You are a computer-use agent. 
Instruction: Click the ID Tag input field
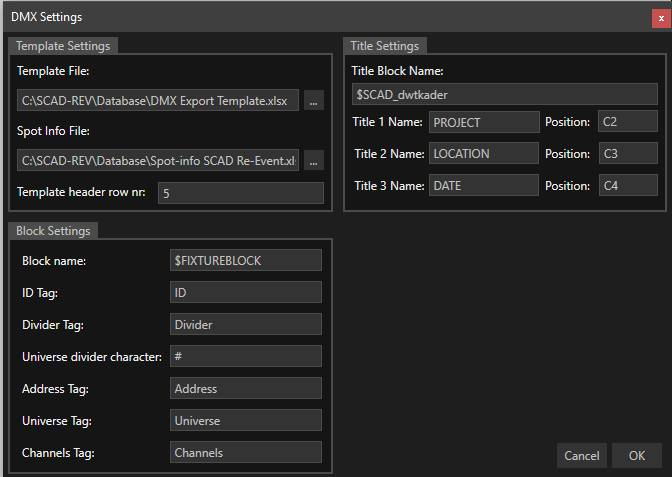(246, 292)
